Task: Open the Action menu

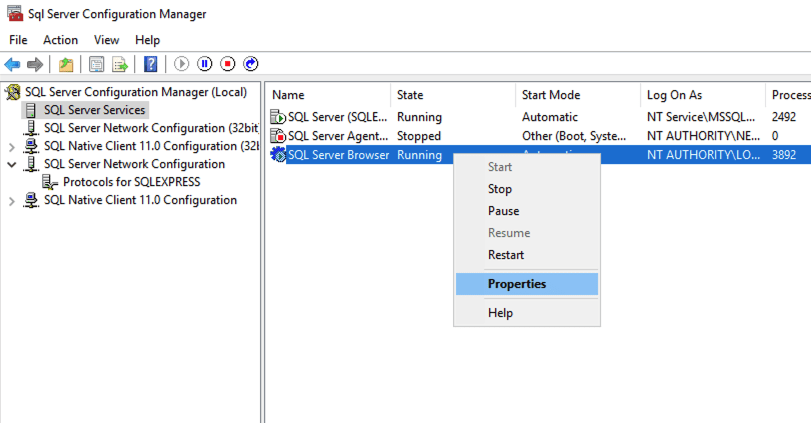Action: click(60, 40)
